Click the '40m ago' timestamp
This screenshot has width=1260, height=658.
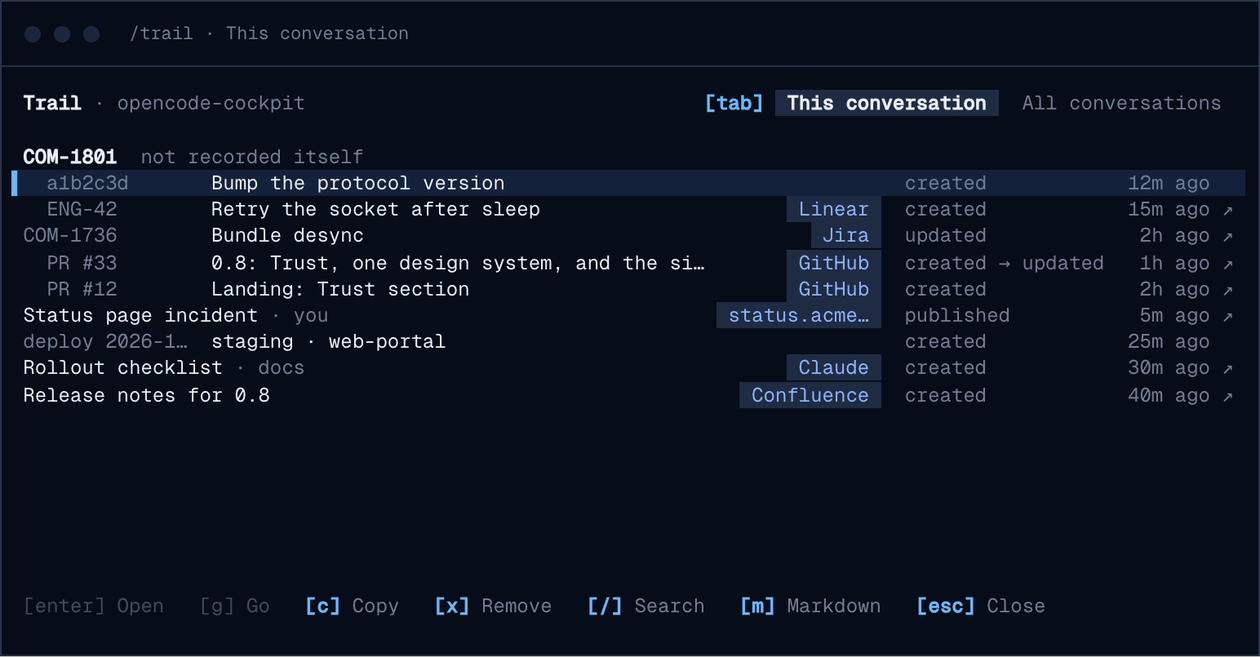[1169, 396]
